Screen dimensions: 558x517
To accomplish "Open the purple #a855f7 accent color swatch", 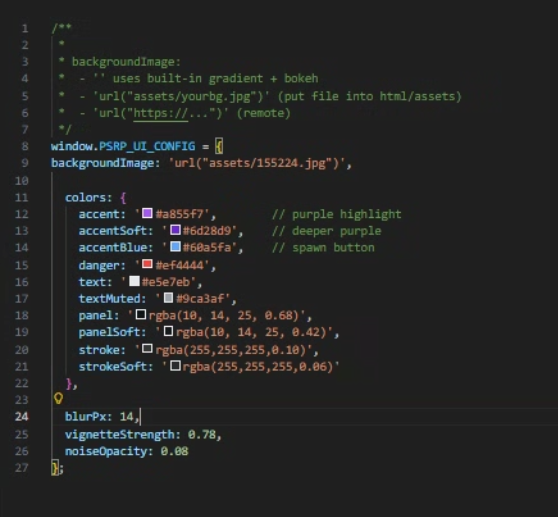I will 147,213.
